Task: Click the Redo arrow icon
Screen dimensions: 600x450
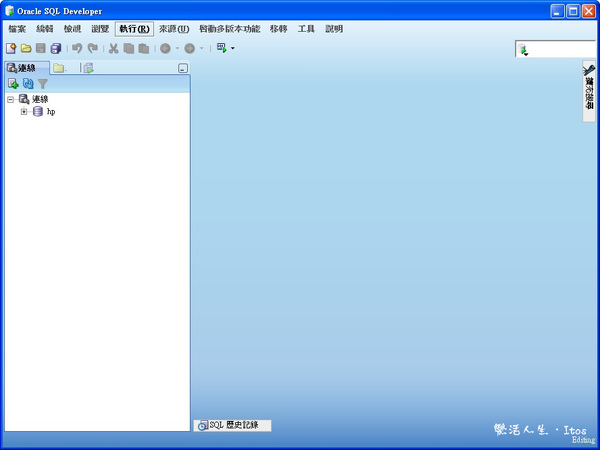Action: point(93,48)
